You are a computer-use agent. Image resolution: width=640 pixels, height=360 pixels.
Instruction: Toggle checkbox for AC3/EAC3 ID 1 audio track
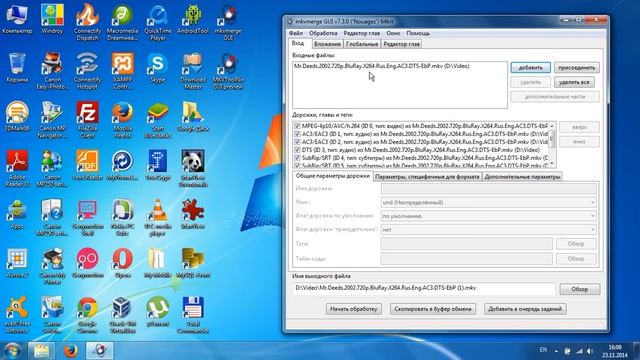[x=297, y=134]
